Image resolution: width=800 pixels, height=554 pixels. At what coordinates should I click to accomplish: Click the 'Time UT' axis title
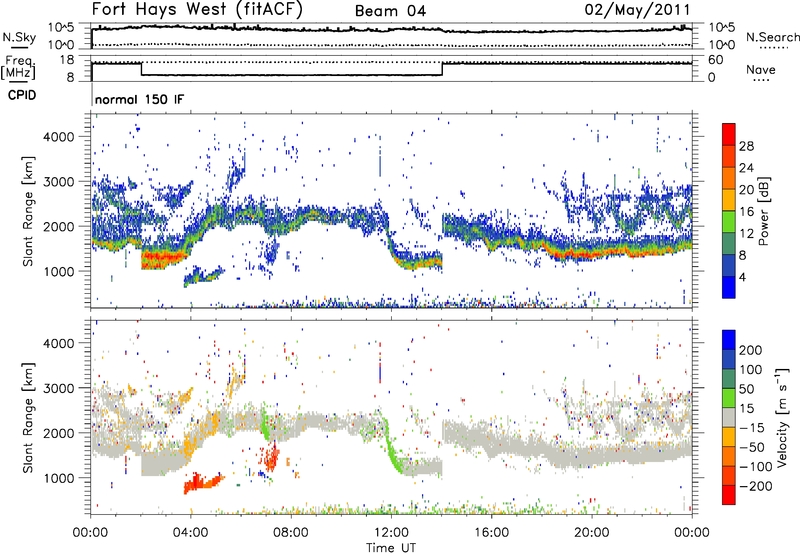coord(391,548)
